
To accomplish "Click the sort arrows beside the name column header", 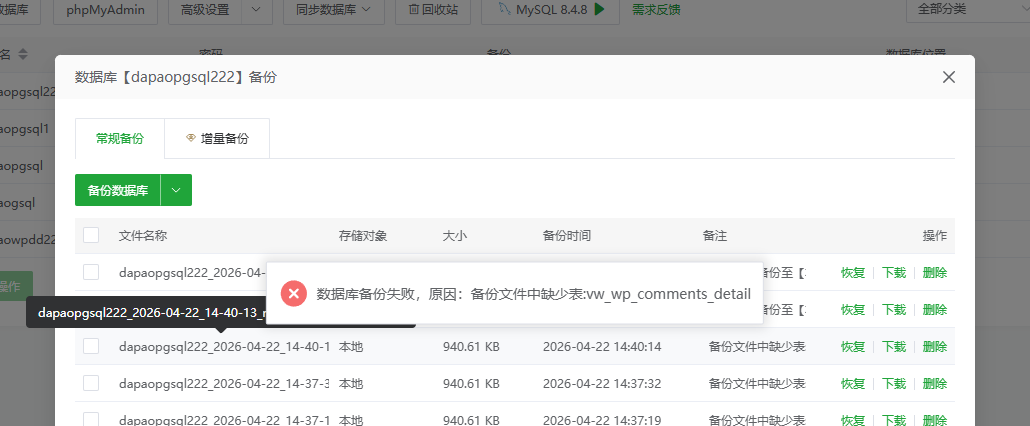I will 23,54.
